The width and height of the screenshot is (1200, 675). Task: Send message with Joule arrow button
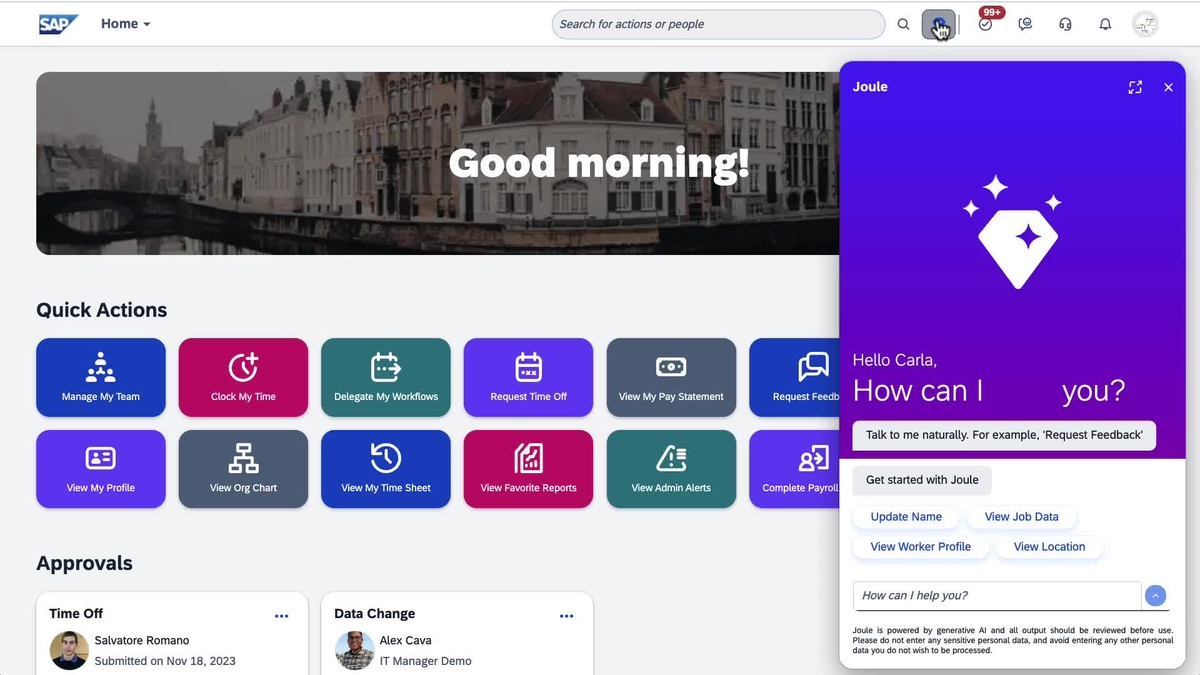point(1155,596)
